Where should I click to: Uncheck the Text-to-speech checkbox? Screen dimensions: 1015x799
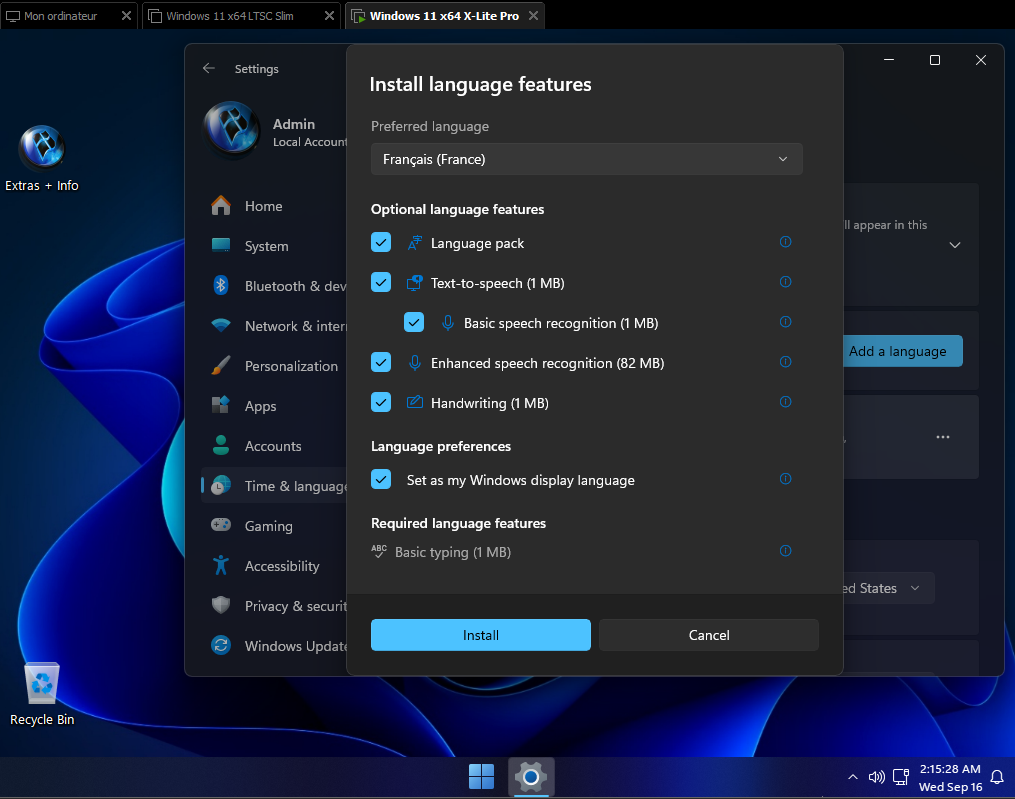381,282
